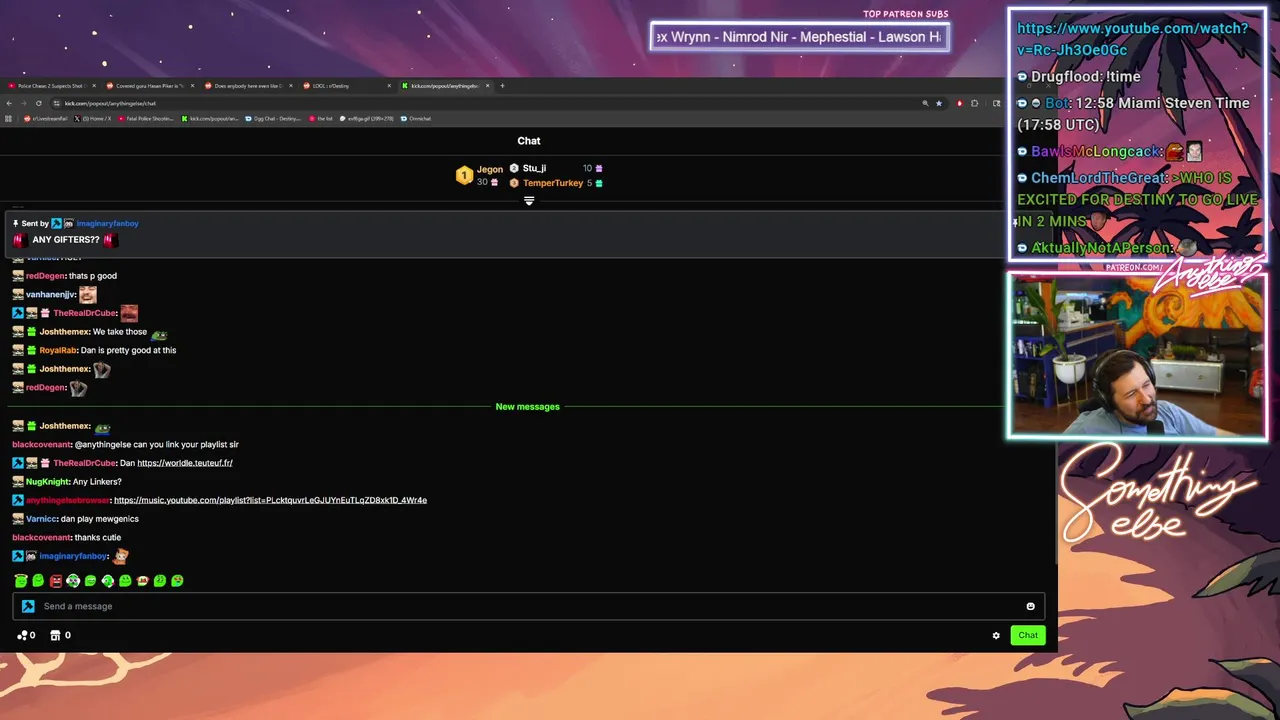
Task: Open Fatal Police Shooting bookmark
Action: tap(146, 118)
